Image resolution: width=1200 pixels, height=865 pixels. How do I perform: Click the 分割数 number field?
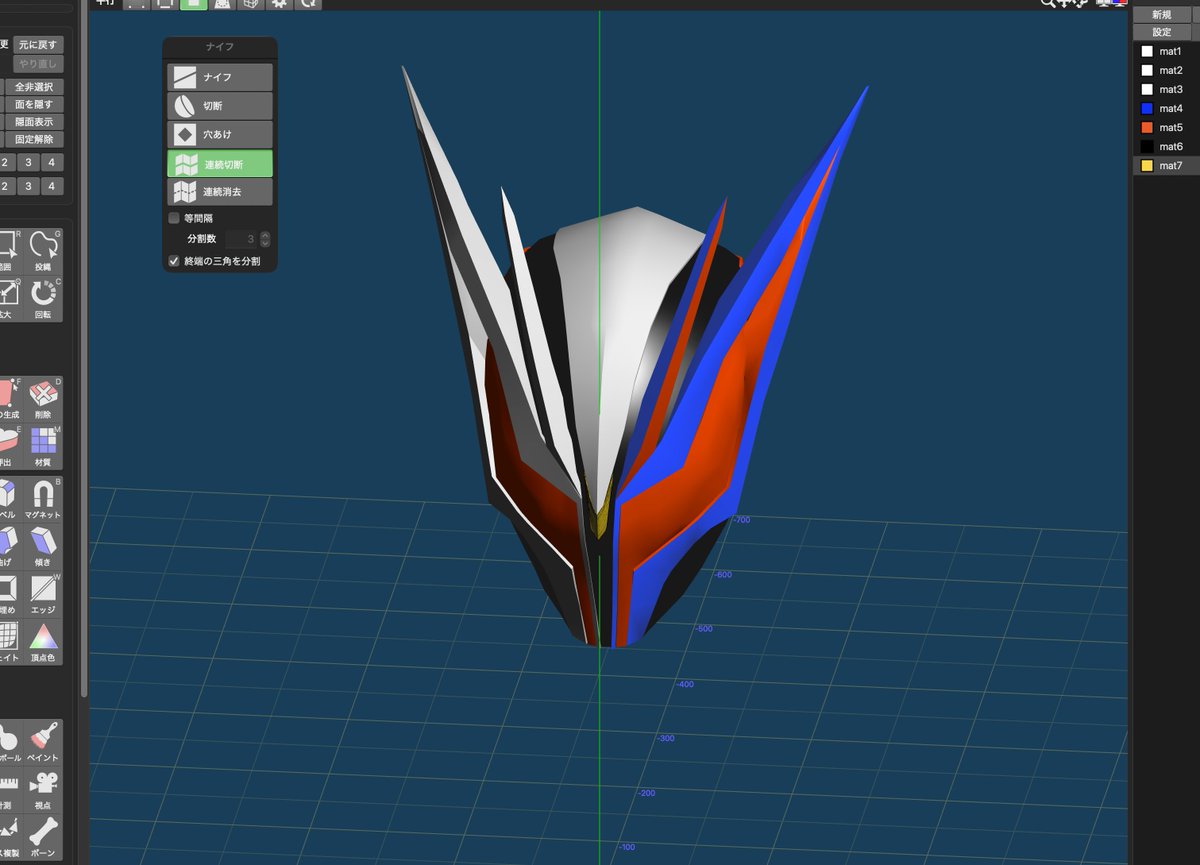pos(241,239)
